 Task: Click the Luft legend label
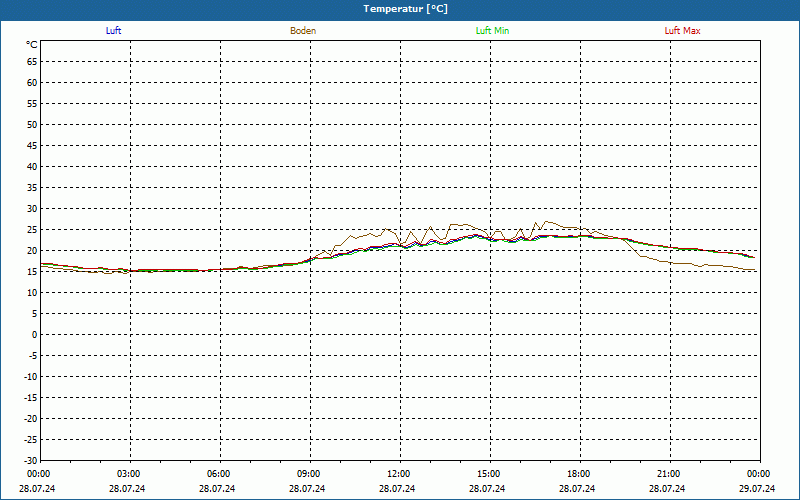pos(113,31)
